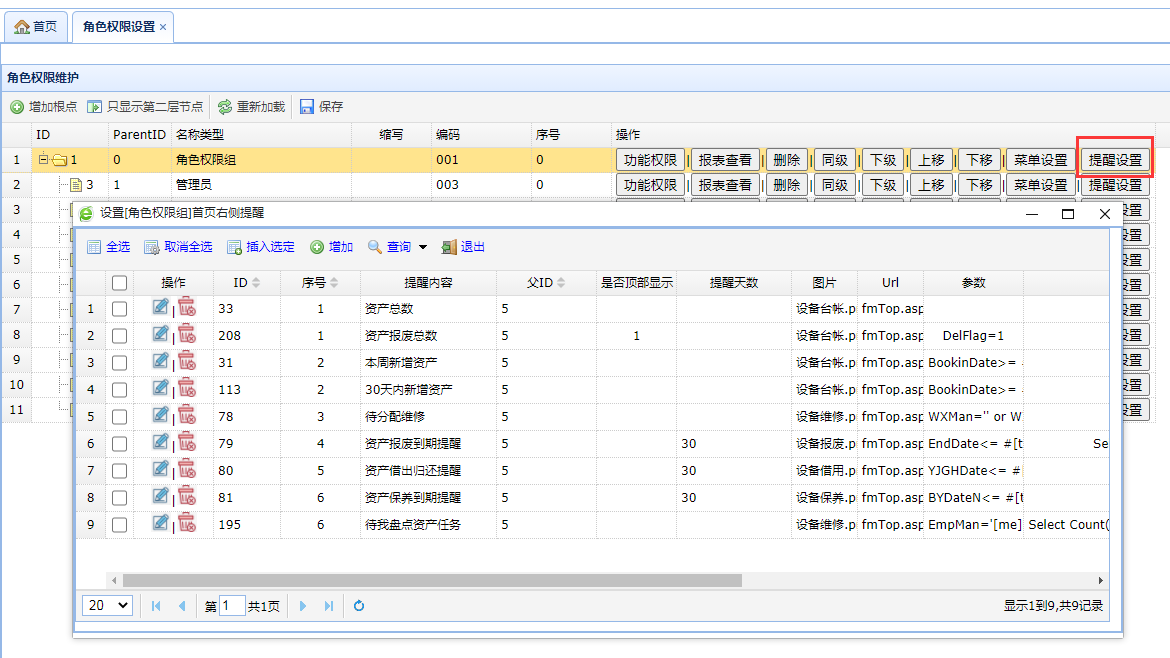The height and width of the screenshot is (658, 1170).
Task: Edit the 待我盘点资产任务 entry
Action: click(160, 523)
